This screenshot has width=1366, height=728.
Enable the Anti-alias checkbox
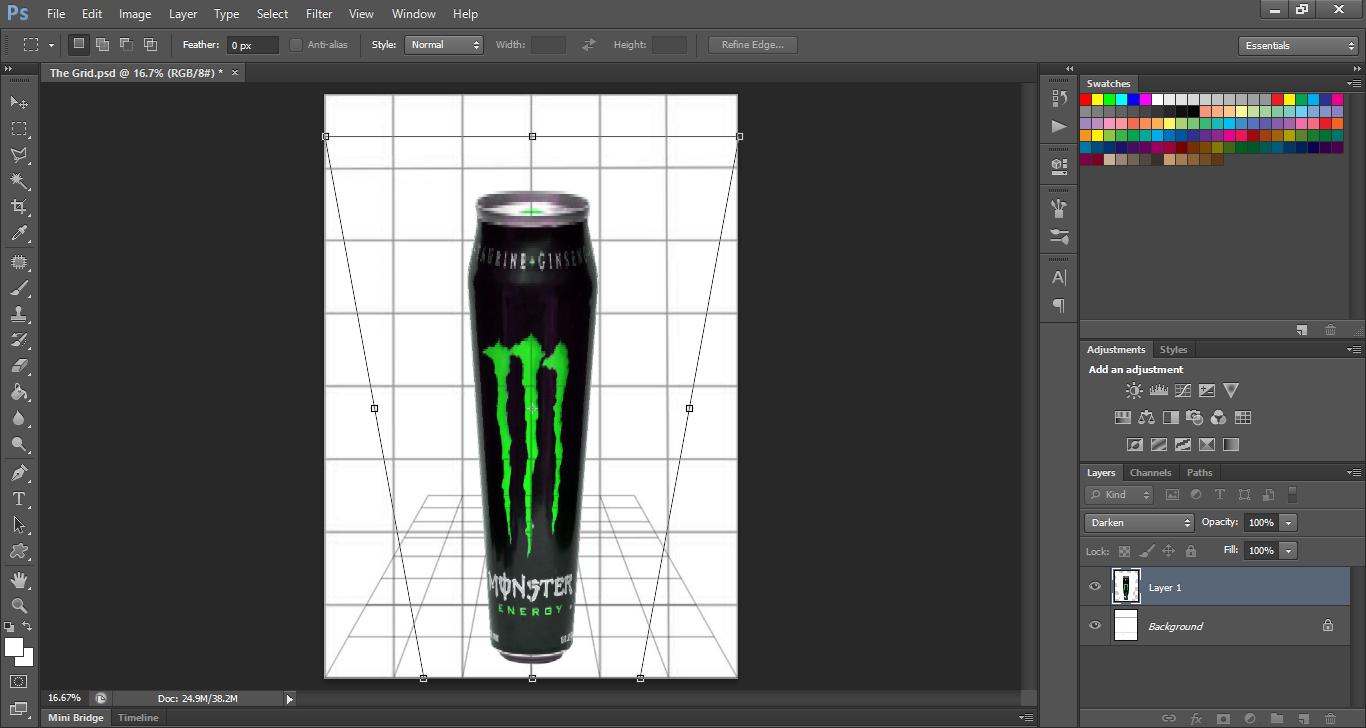(x=296, y=45)
